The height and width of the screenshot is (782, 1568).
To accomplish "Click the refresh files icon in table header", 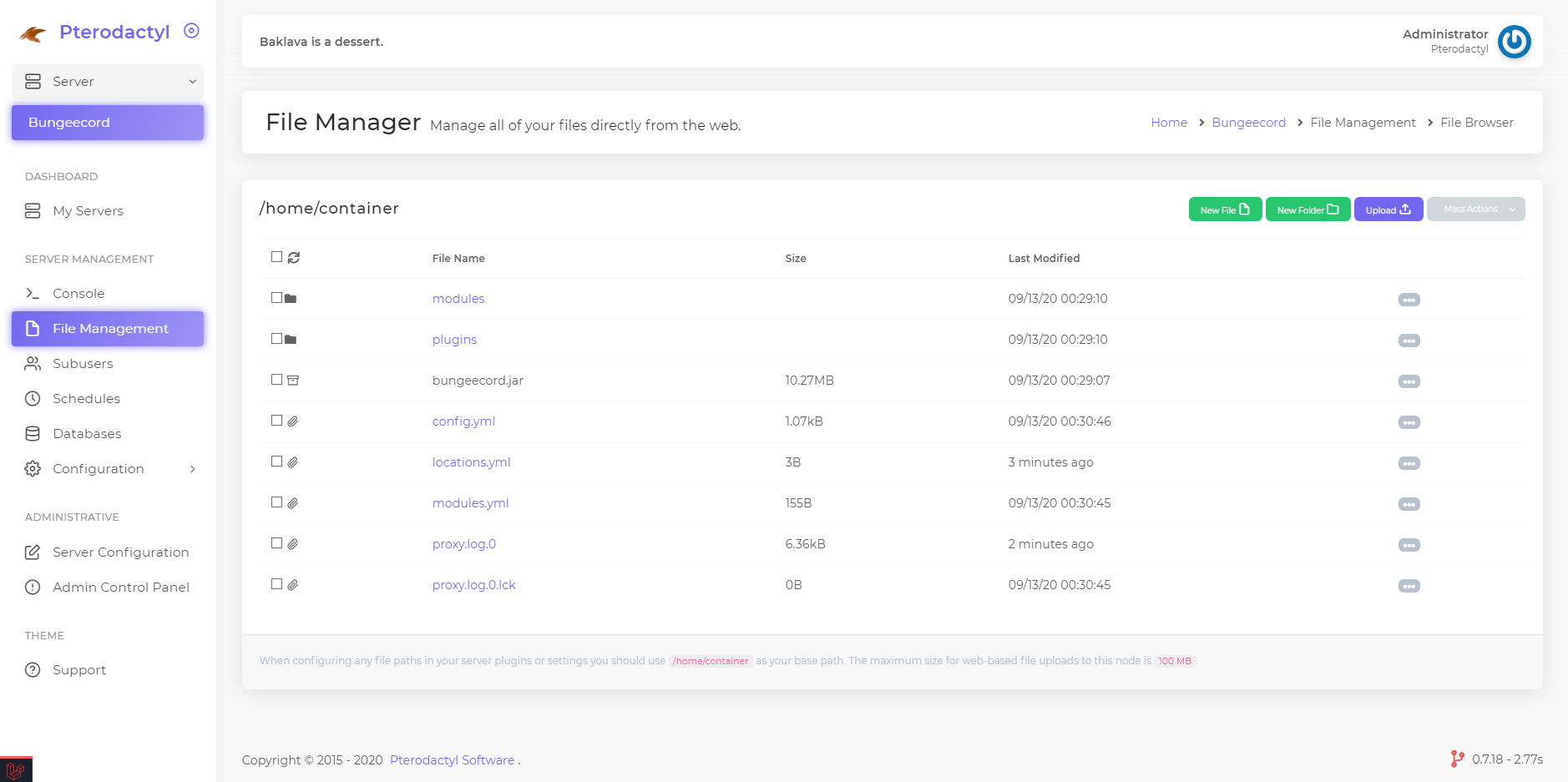I will tap(294, 258).
